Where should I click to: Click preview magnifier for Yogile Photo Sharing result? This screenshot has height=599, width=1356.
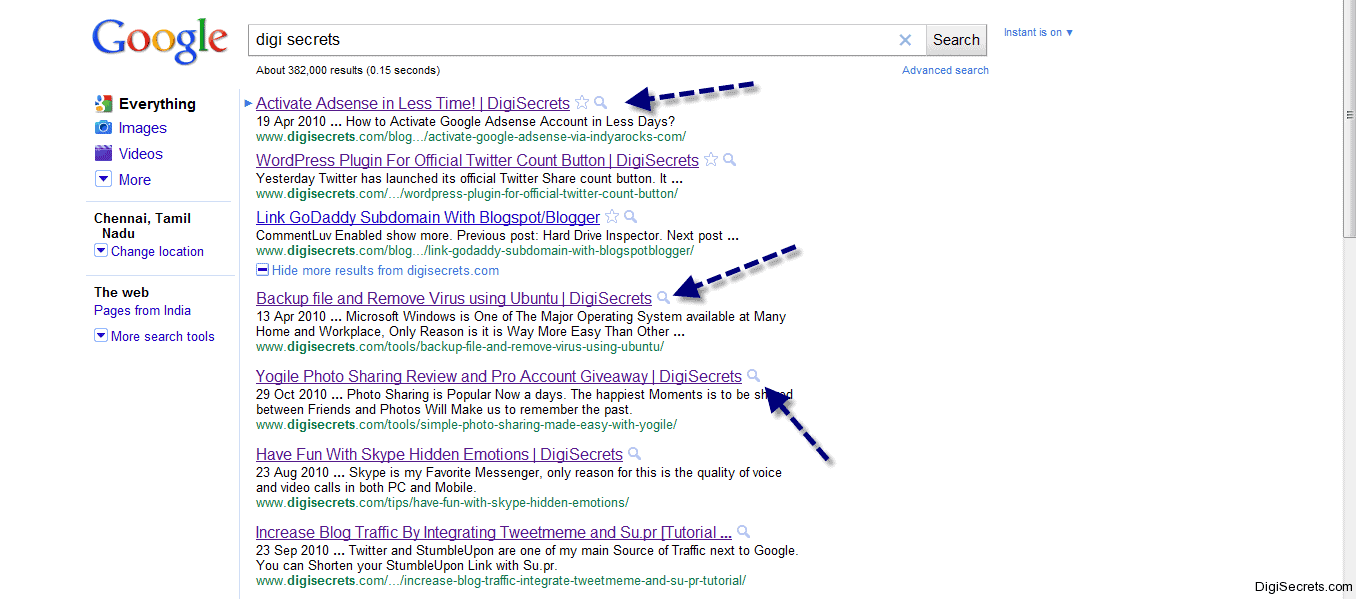click(754, 376)
